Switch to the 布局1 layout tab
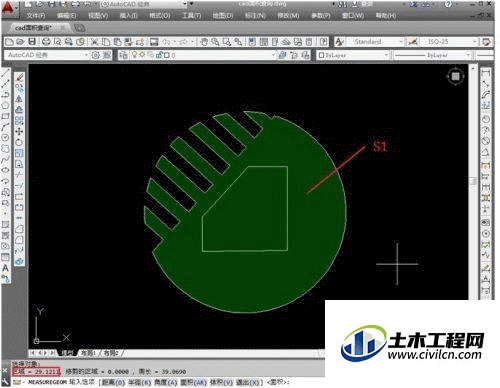 click(x=88, y=353)
